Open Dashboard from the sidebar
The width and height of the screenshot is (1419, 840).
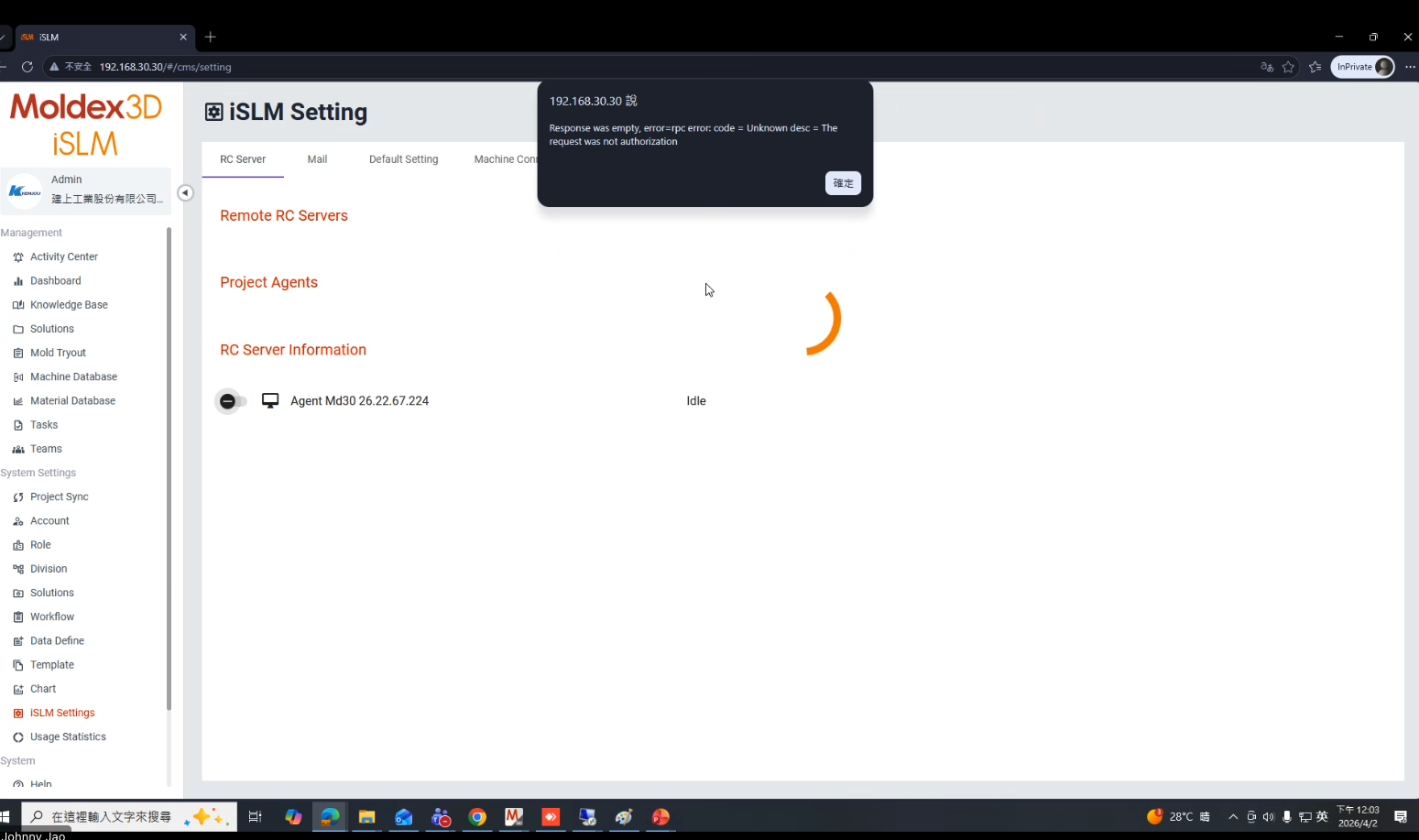(x=55, y=281)
